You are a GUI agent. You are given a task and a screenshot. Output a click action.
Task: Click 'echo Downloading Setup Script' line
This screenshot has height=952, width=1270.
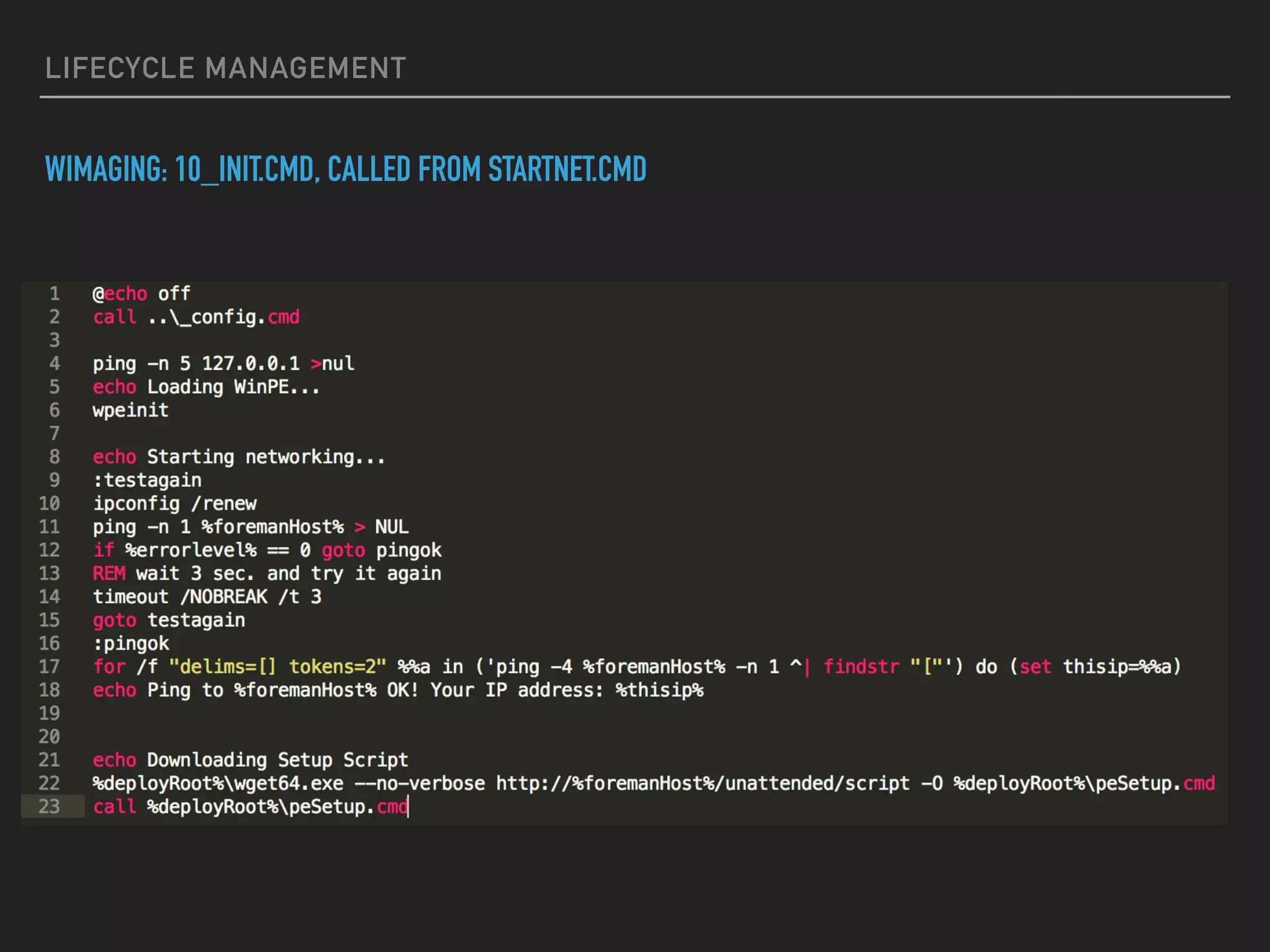pos(251,760)
